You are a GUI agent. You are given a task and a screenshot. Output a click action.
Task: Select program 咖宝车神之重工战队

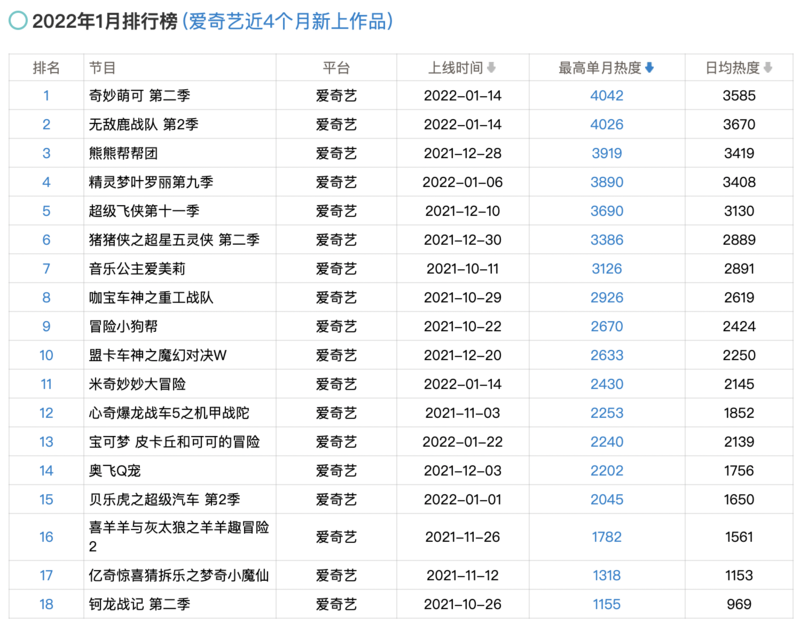[151, 297]
